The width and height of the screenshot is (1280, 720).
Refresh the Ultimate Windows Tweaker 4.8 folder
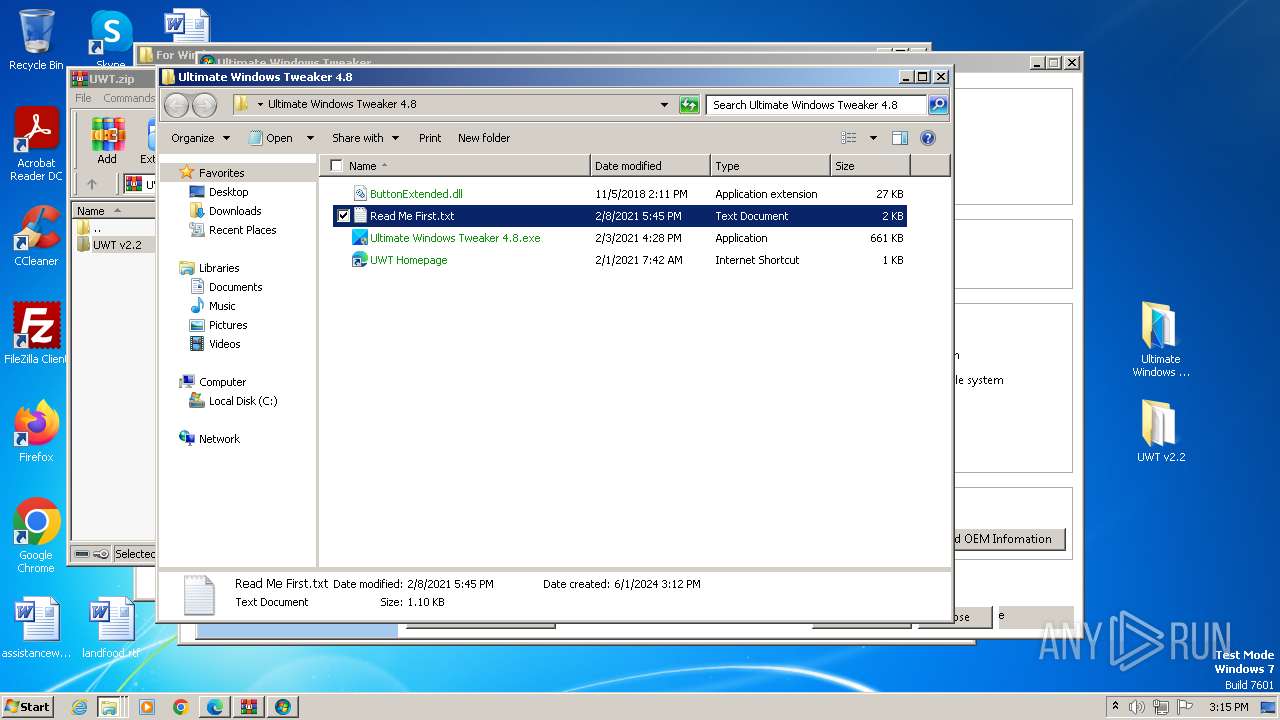(689, 104)
